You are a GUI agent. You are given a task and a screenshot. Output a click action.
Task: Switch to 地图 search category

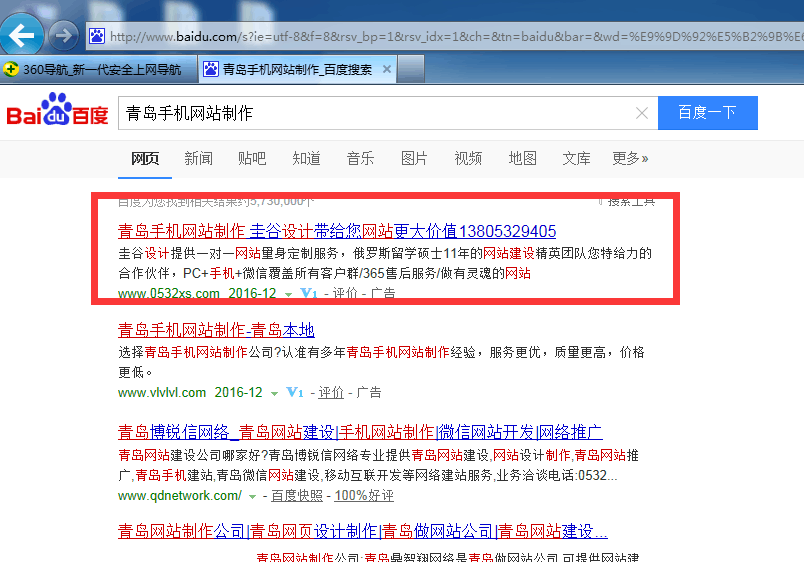tap(522, 158)
